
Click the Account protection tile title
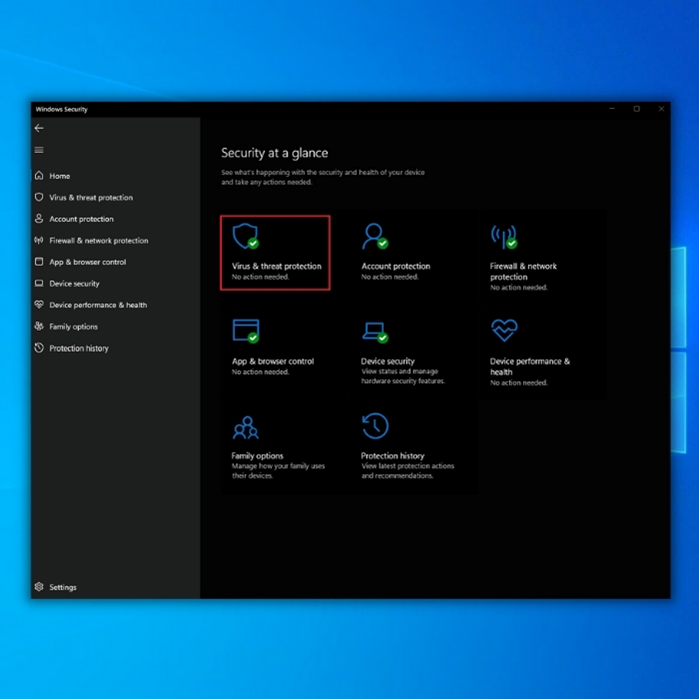[395, 266]
